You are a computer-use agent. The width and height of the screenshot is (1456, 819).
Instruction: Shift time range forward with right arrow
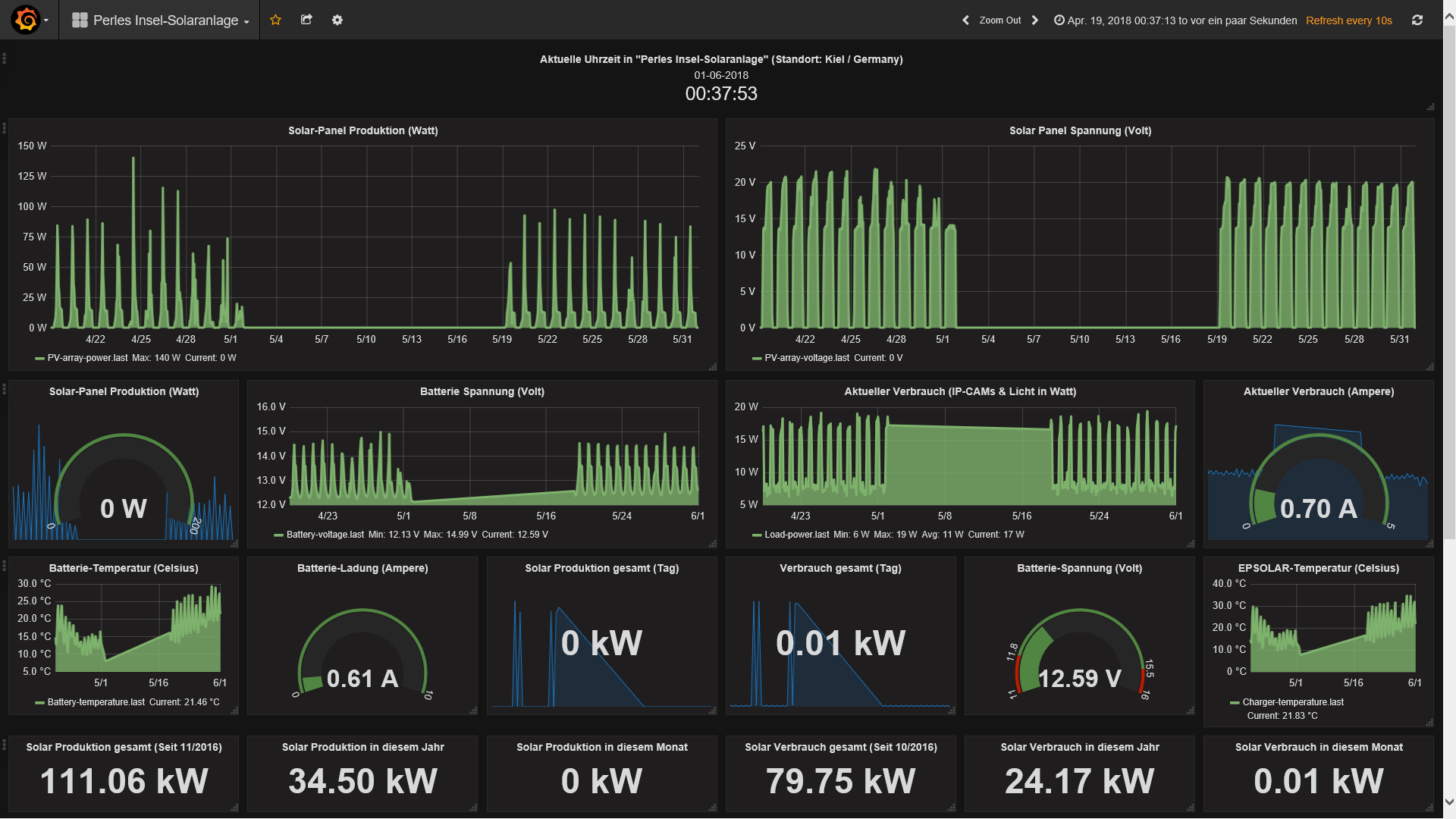1035,20
